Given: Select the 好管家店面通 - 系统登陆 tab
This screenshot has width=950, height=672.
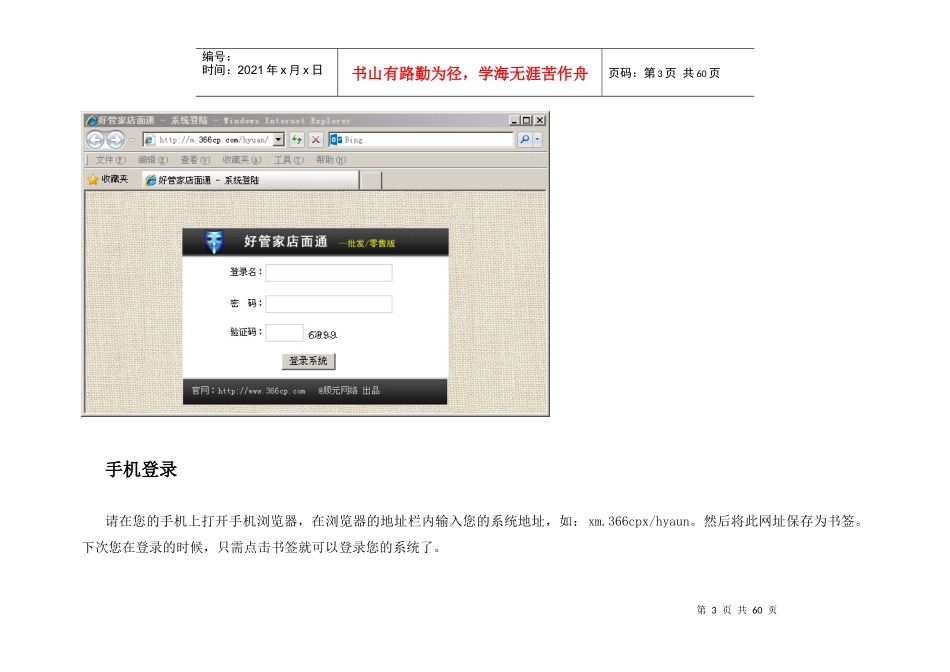Looking at the screenshot, I should pos(250,180).
